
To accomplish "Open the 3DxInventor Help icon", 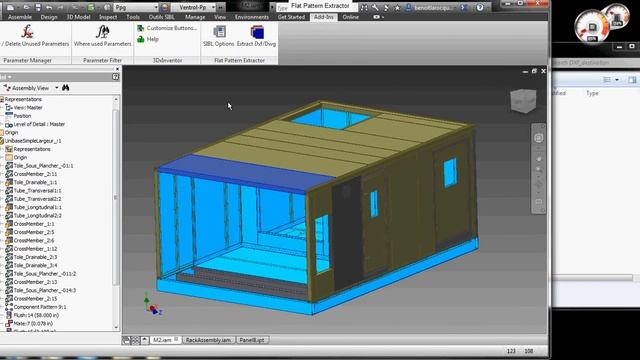I will 141,39.
